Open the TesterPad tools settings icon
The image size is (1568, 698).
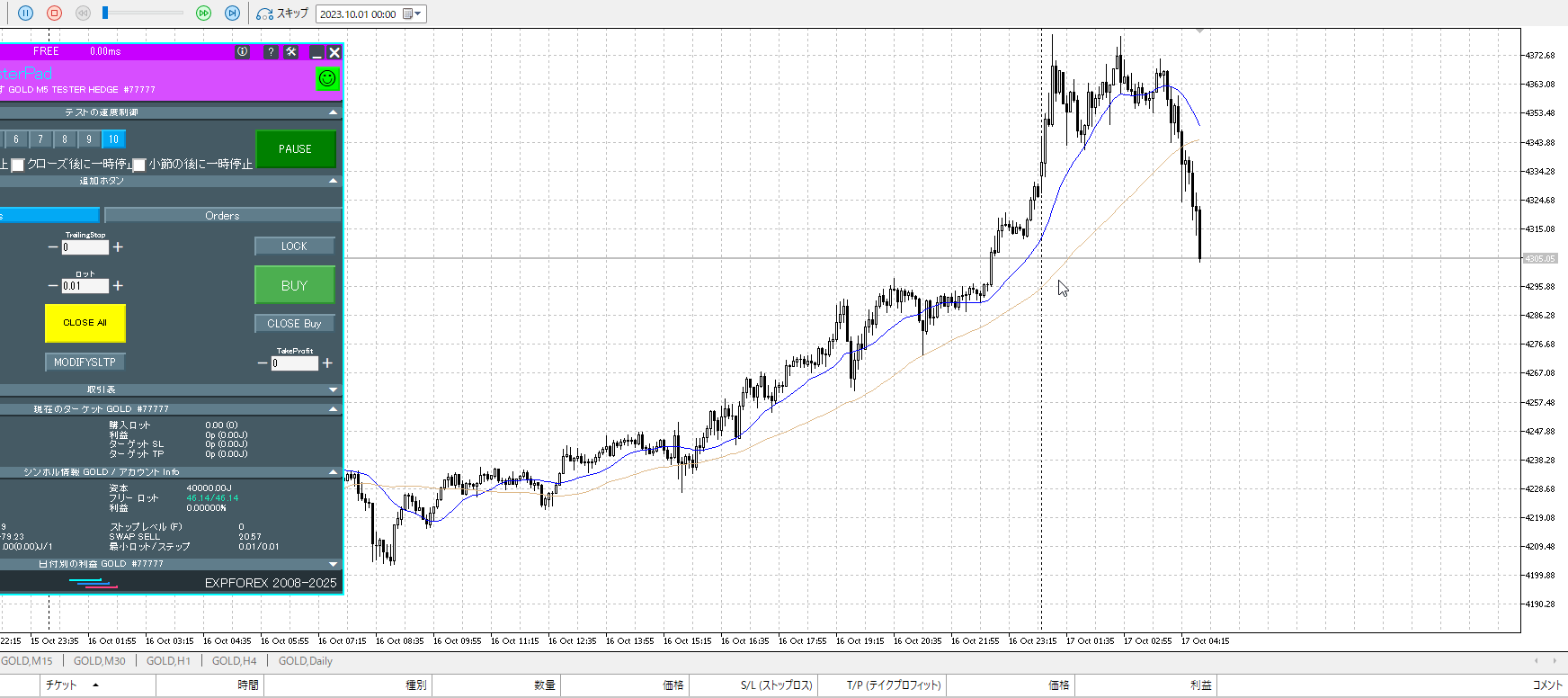[291, 52]
